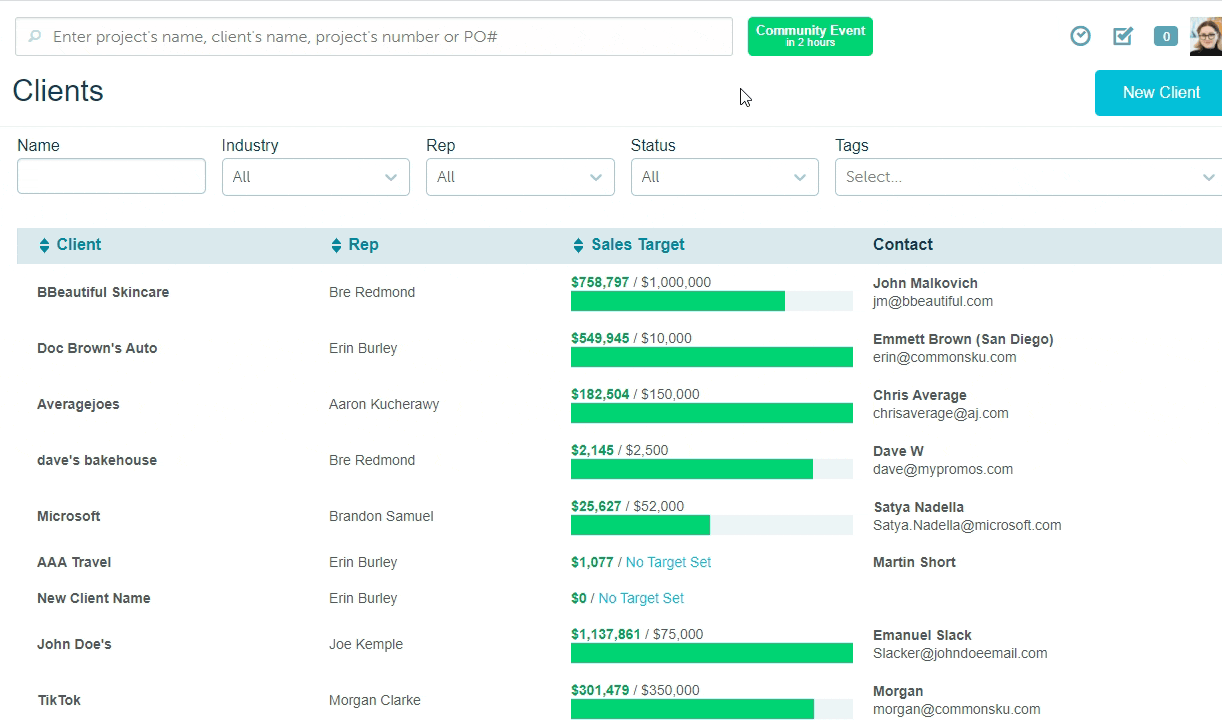
Task: Sort the table by the Rep column arrows
Action: (x=337, y=244)
